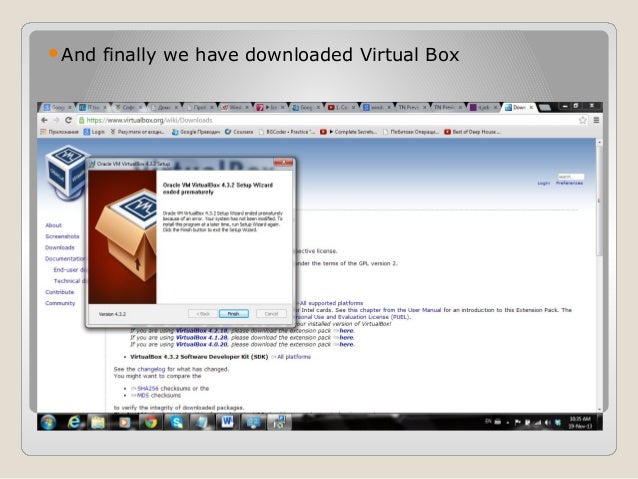
Task: Click the VirtualBox cube logo on page
Action: [66, 173]
